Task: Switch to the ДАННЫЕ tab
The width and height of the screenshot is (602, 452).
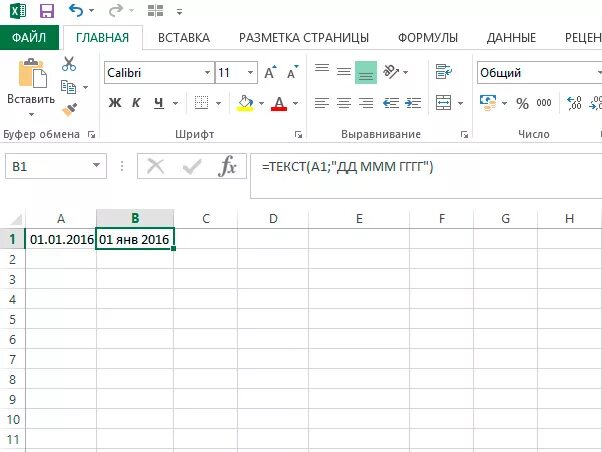Action: click(x=511, y=38)
